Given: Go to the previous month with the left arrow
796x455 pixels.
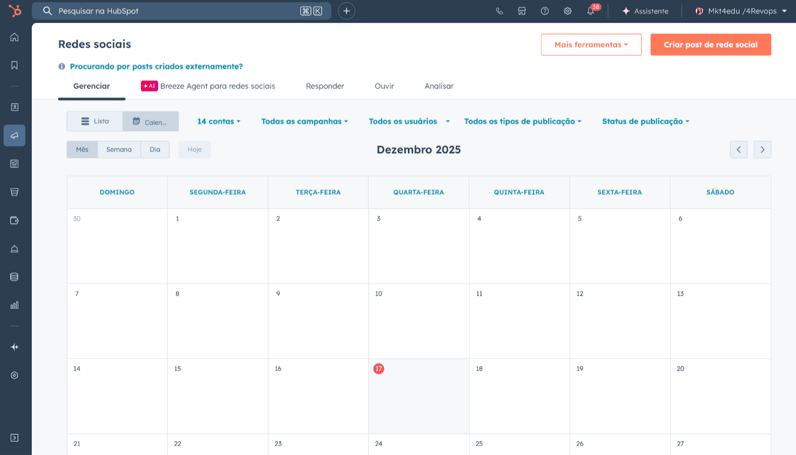Looking at the screenshot, I should 739,149.
